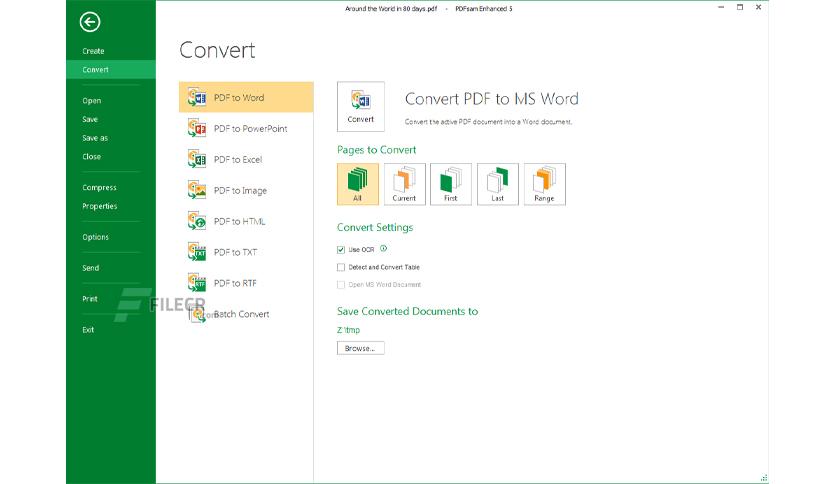Open Options in the sidebar
Image resolution: width=836 pixels, height=484 pixels.
(111, 237)
